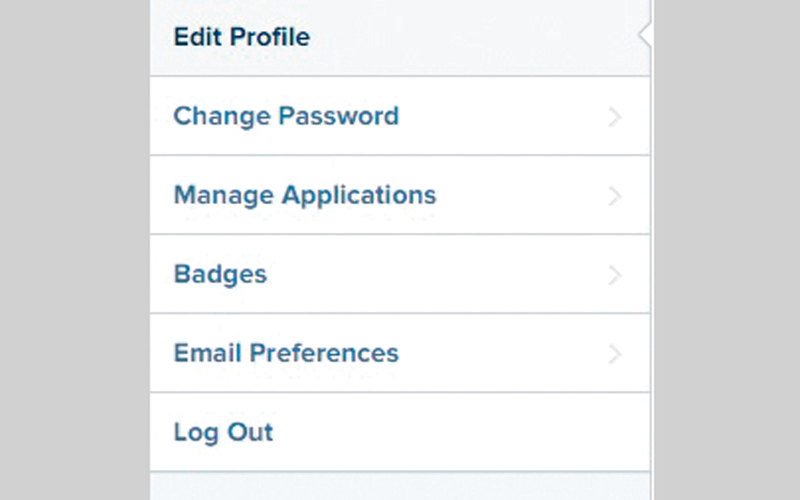Open Manage Applications settings
800x500 pixels.
click(305, 194)
